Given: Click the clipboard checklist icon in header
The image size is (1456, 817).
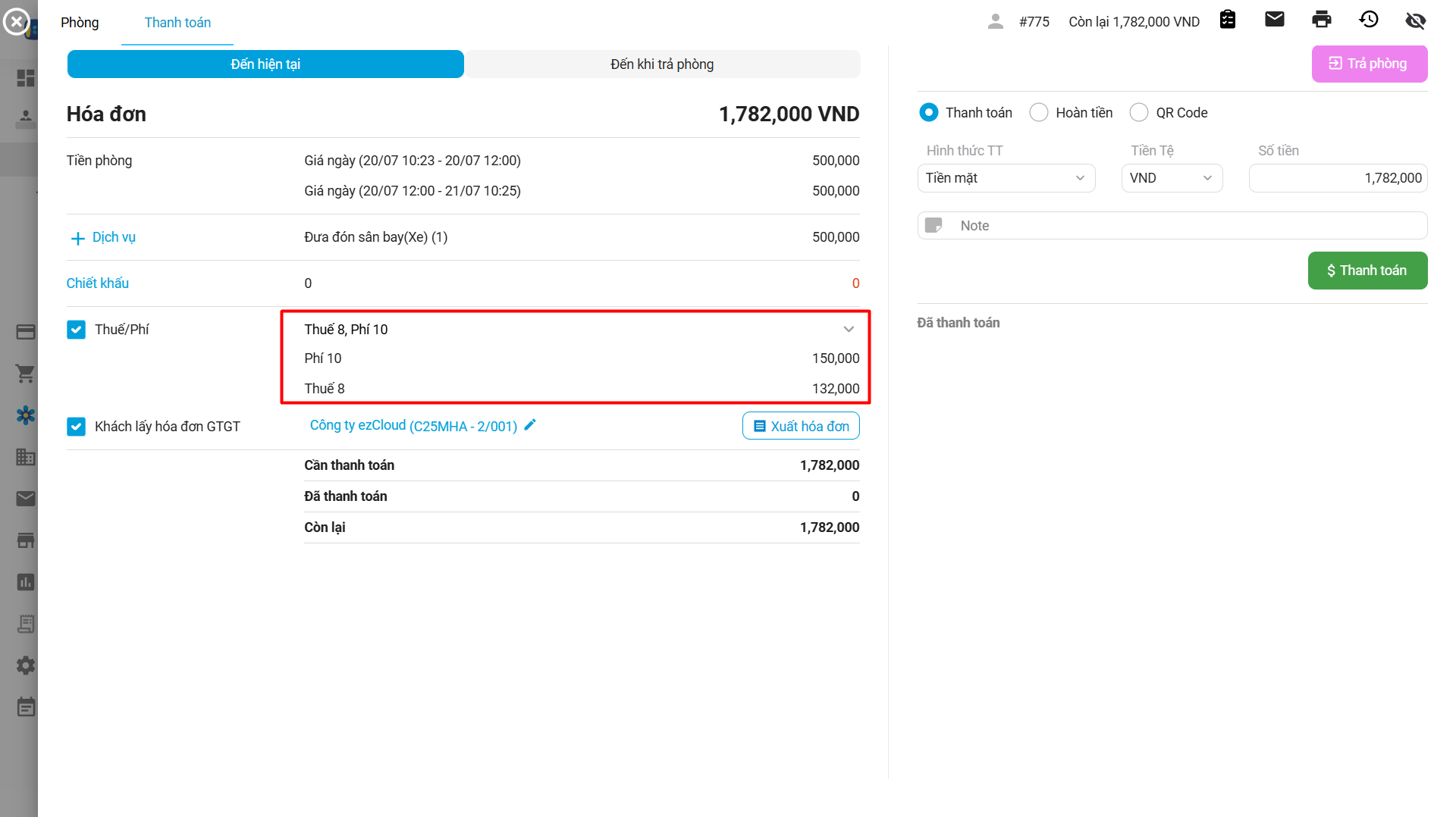Looking at the screenshot, I should (x=1228, y=20).
